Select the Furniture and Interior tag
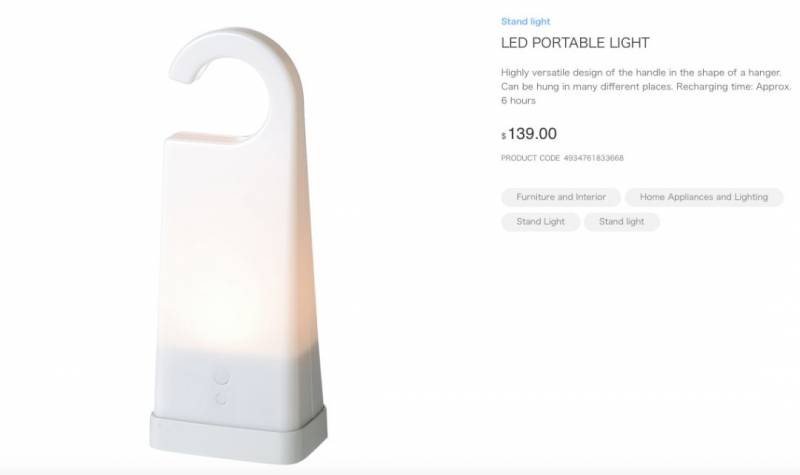Viewport: 800px width, 475px height. click(x=561, y=197)
